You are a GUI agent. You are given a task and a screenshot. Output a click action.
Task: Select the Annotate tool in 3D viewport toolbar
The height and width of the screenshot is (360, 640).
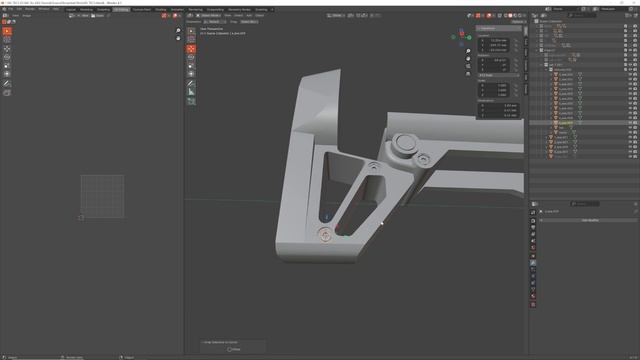(x=191, y=83)
